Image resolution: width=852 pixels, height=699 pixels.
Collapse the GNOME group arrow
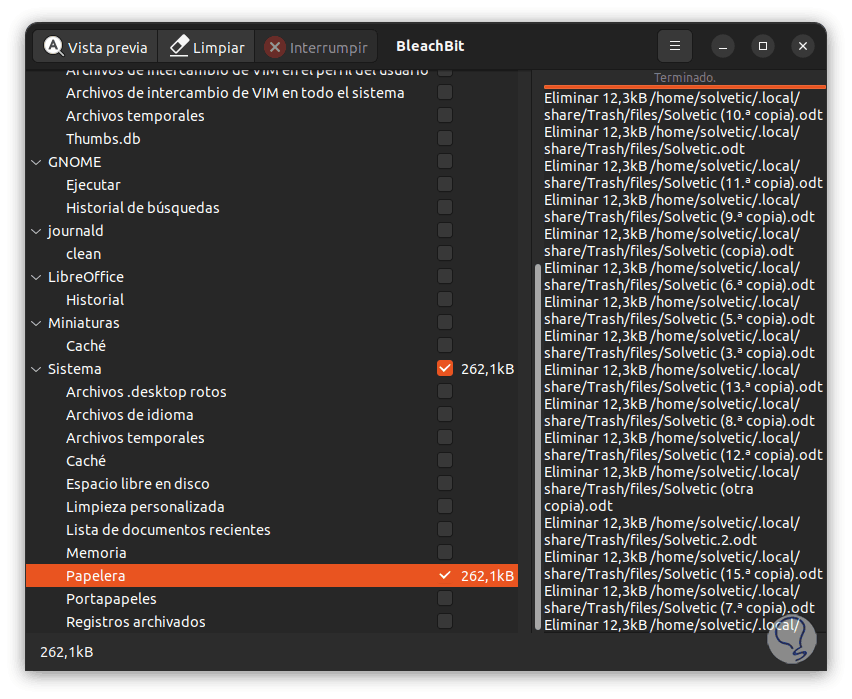pos(36,162)
